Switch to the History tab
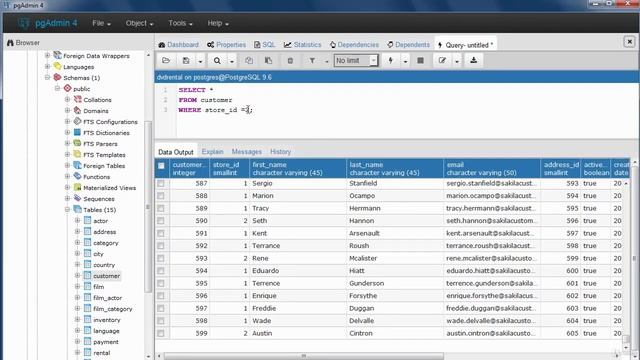 tap(280, 151)
